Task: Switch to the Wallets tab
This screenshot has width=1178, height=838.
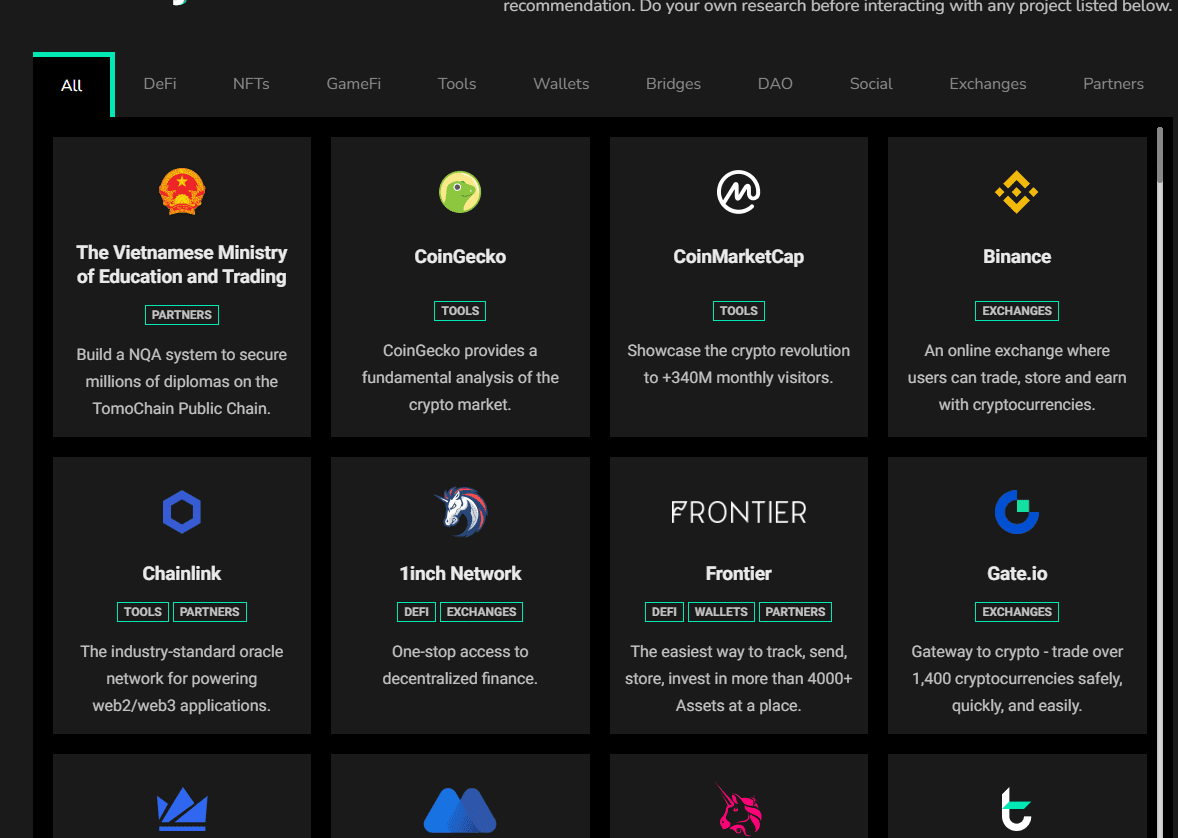Action: [x=561, y=83]
